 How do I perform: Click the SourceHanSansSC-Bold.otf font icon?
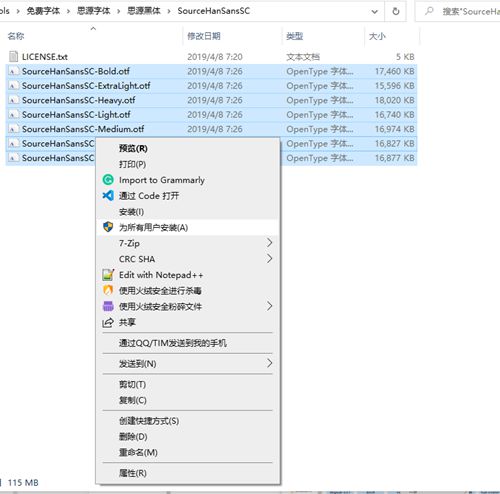13,71
